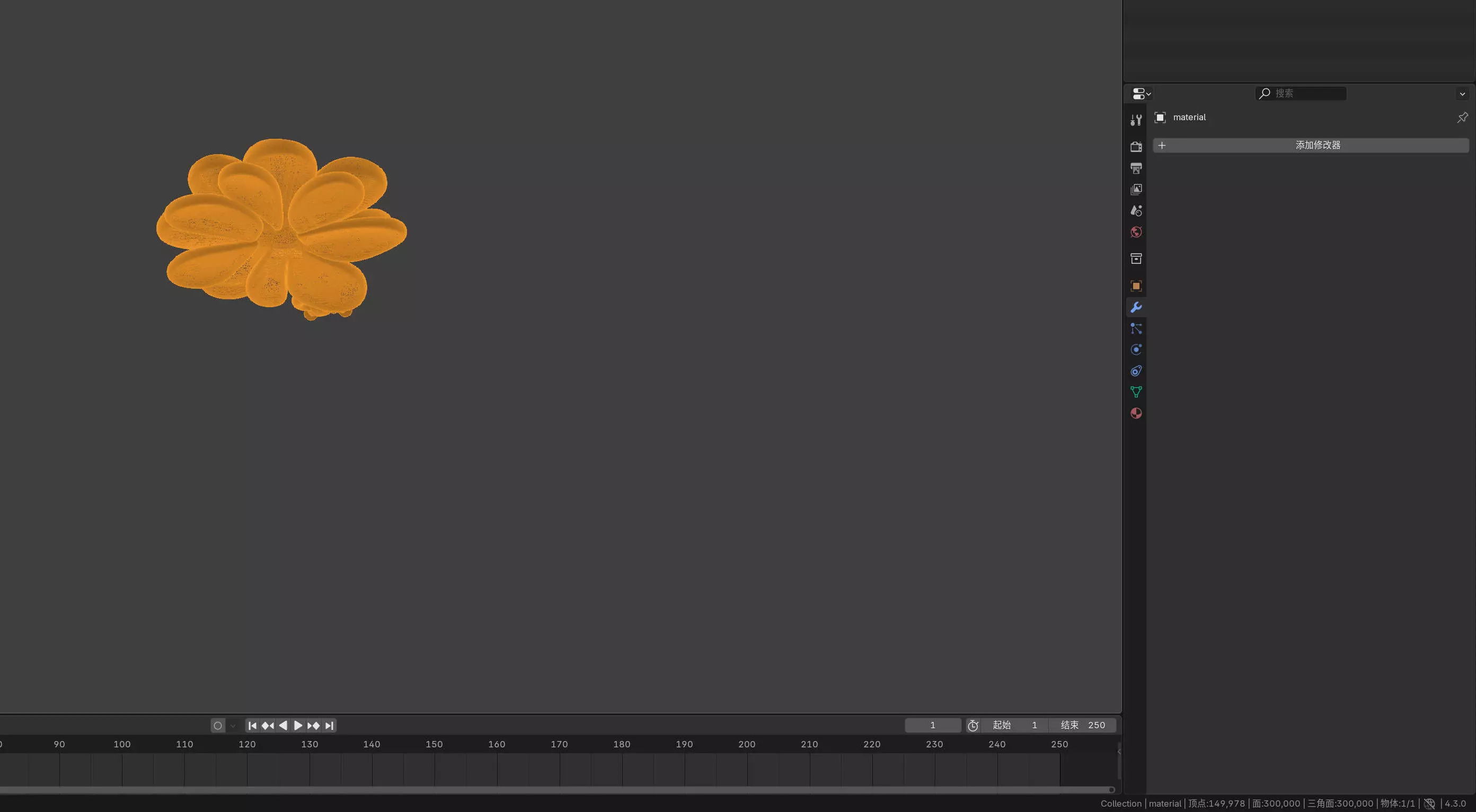Open the properties editor type dropdown
This screenshot has width=1476, height=812.
click(1141, 93)
